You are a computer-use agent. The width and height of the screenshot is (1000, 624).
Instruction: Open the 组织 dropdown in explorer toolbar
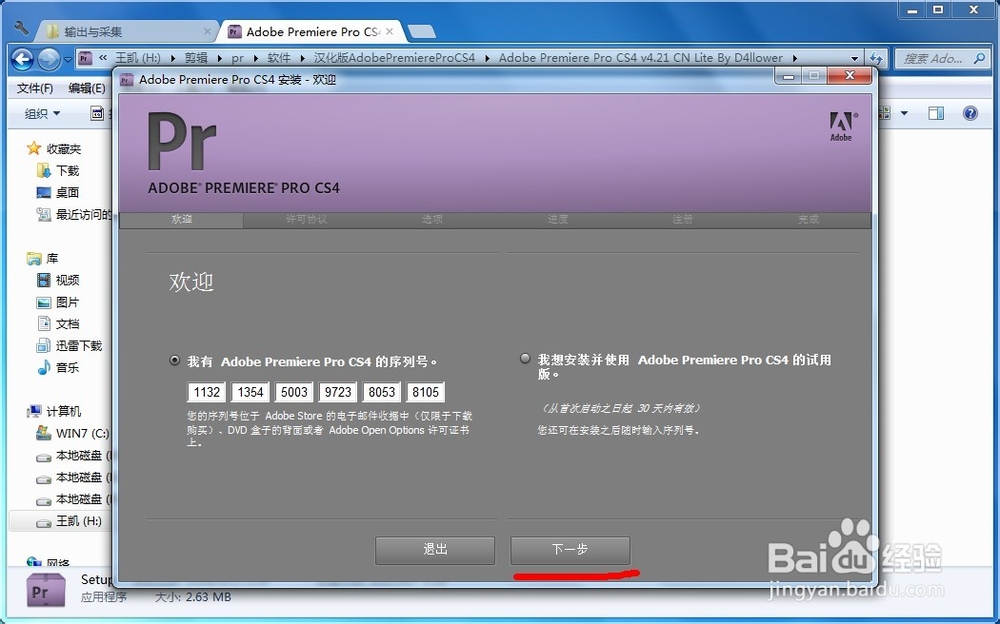tap(42, 114)
